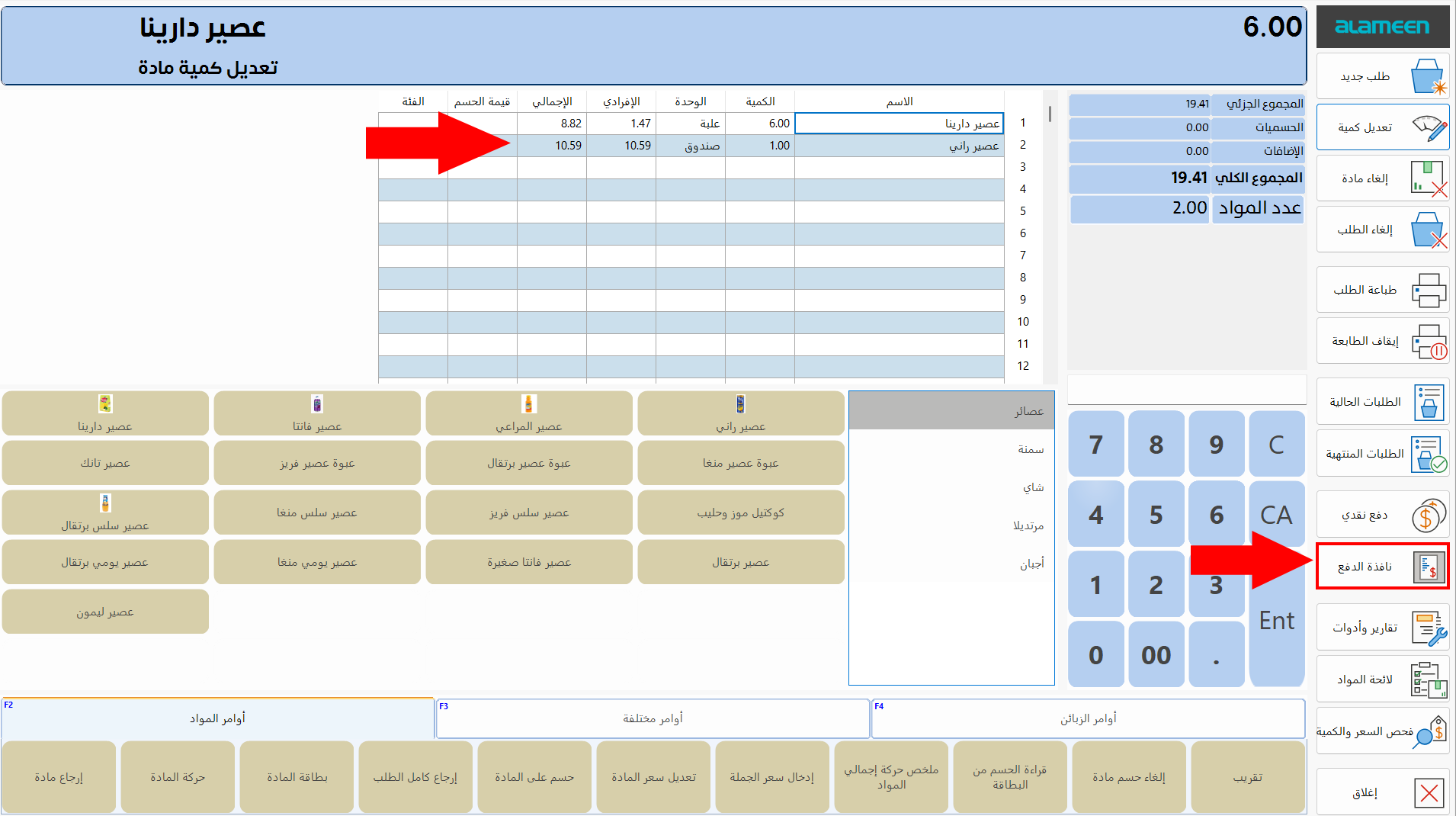
Task: Click the حسم على المادة button
Action: click(x=534, y=777)
